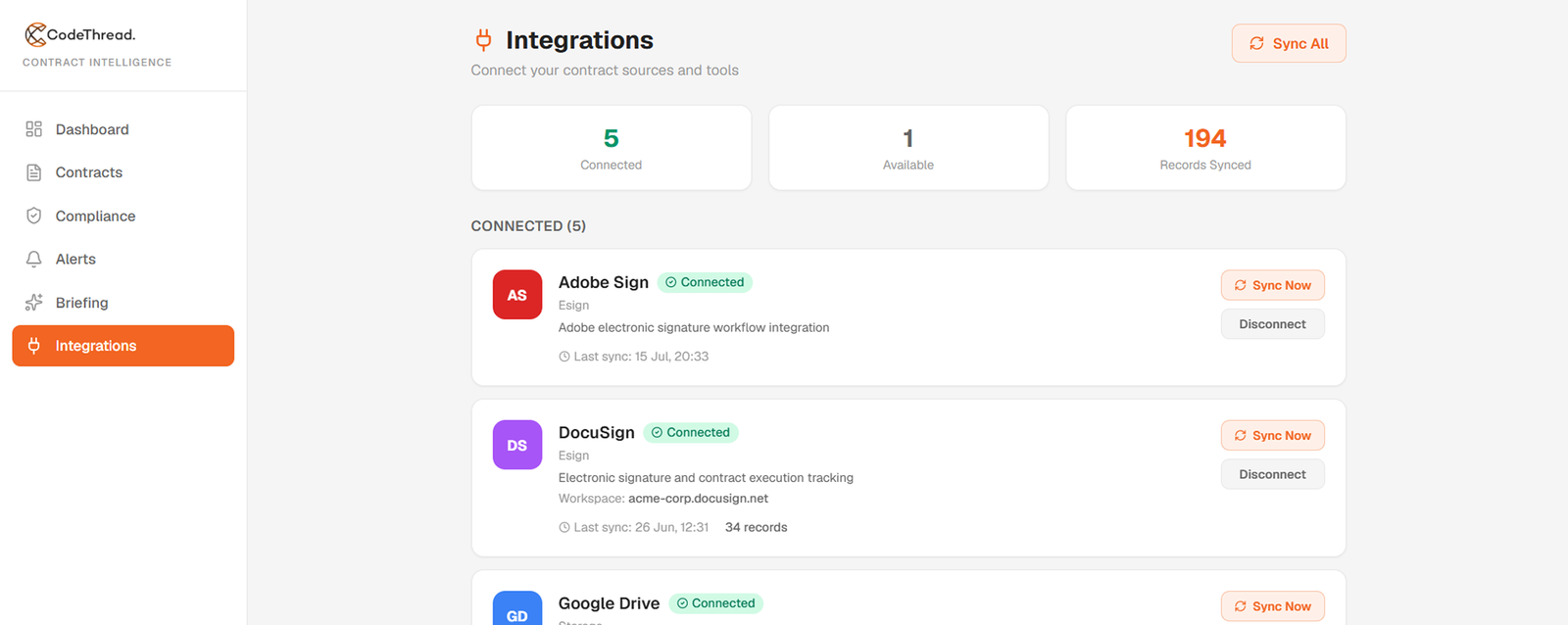Viewport: 1568px width, 625px height.
Task: Click the Alerts bell icon
Action: 34,259
